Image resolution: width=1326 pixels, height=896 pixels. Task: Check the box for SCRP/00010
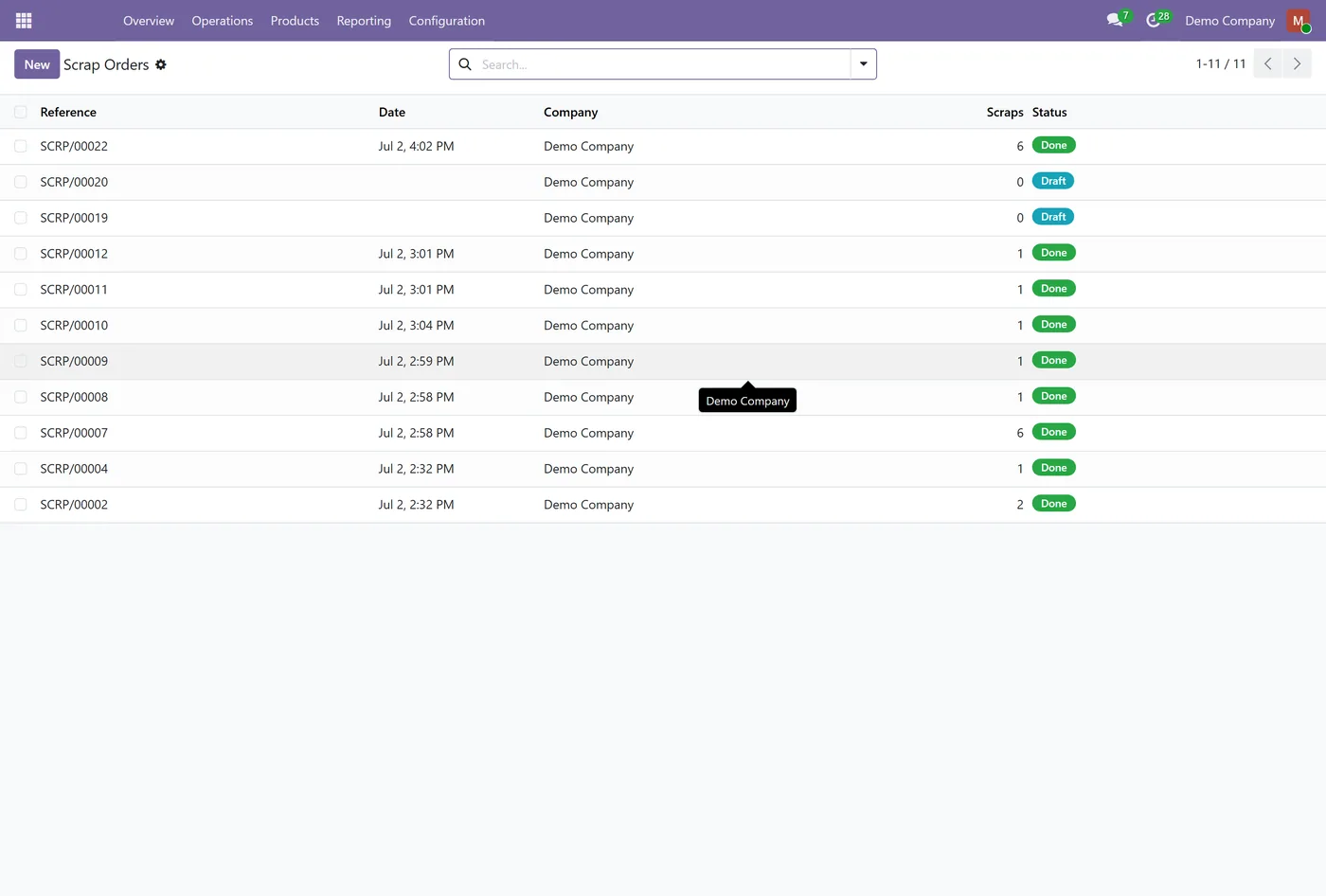(x=21, y=326)
